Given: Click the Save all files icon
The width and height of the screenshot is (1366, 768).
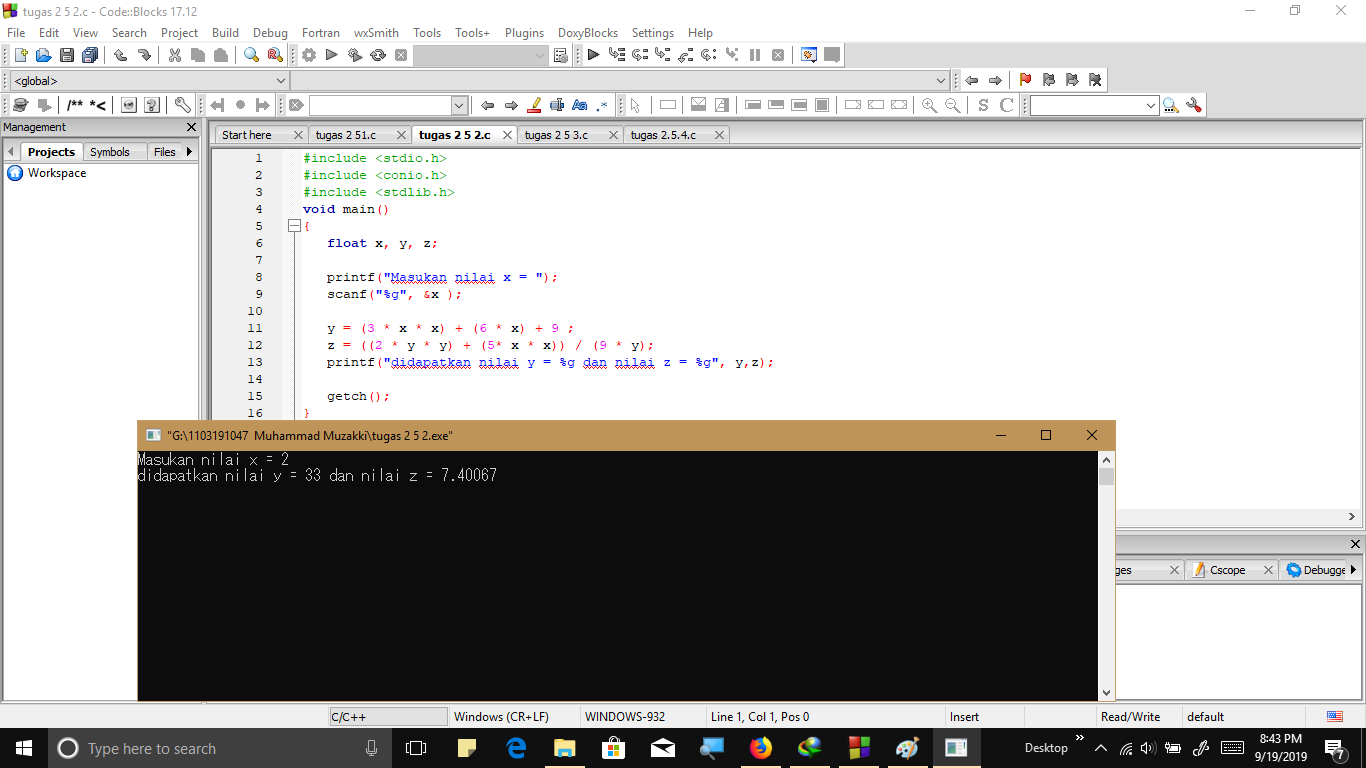Looking at the screenshot, I should (x=91, y=55).
